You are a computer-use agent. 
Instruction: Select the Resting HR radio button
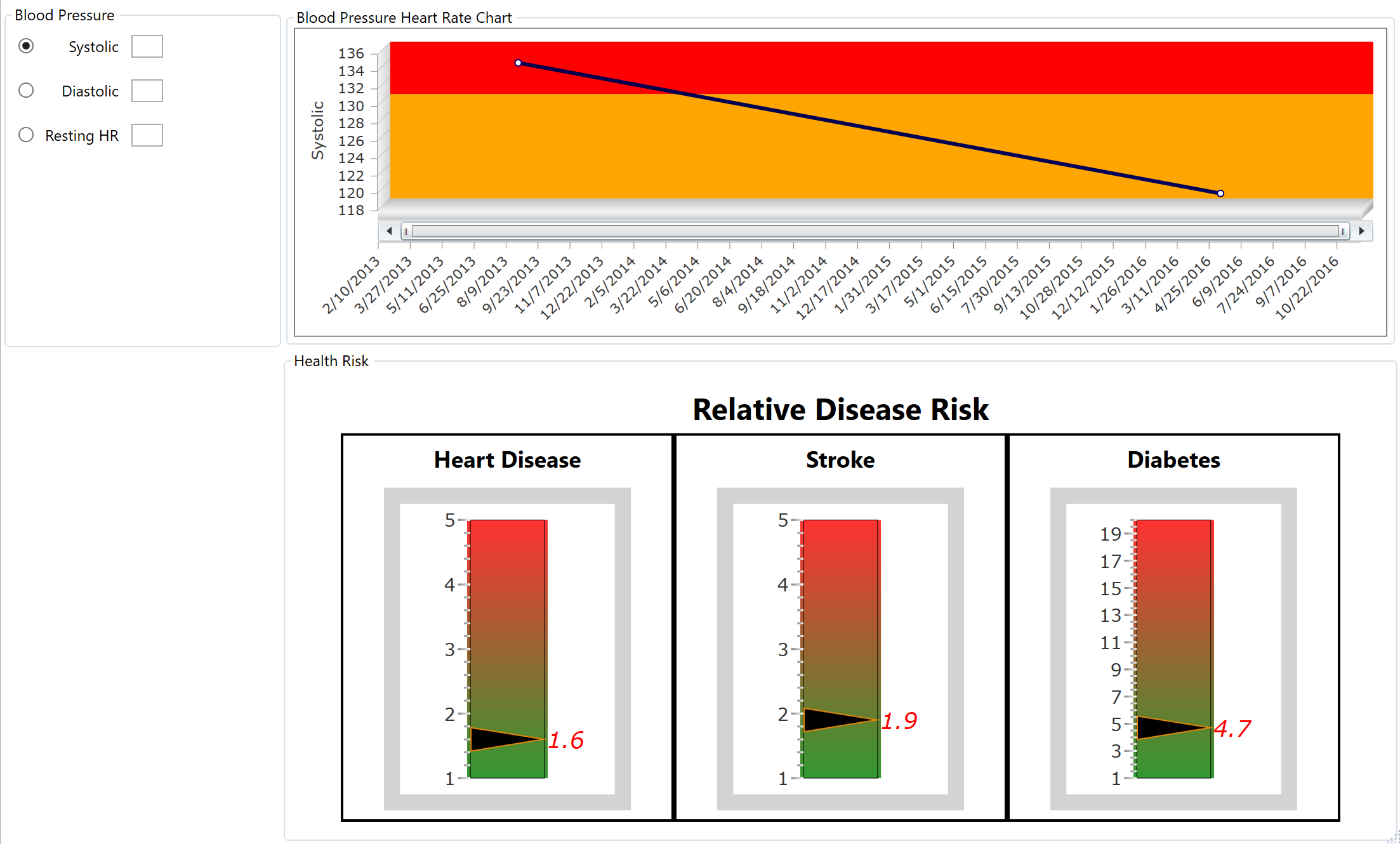coord(26,135)
